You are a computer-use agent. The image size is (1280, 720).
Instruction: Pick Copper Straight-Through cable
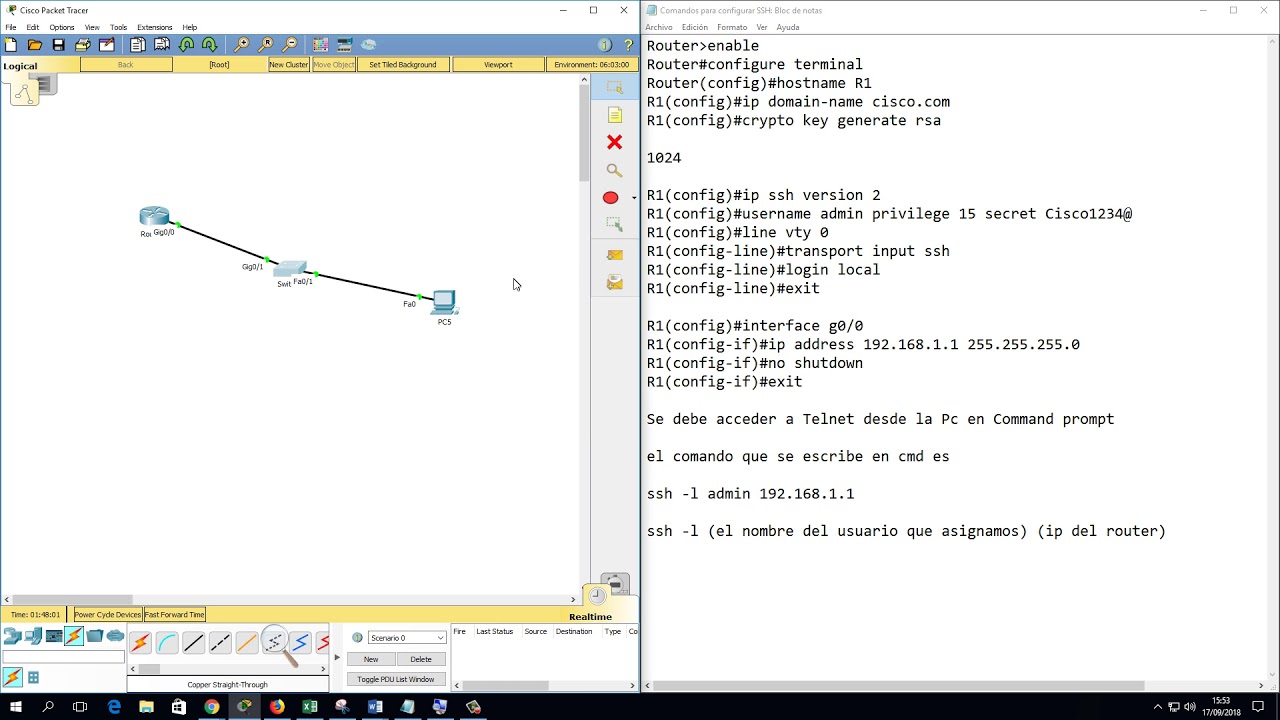pyautogui.click(x=194, y=642)
